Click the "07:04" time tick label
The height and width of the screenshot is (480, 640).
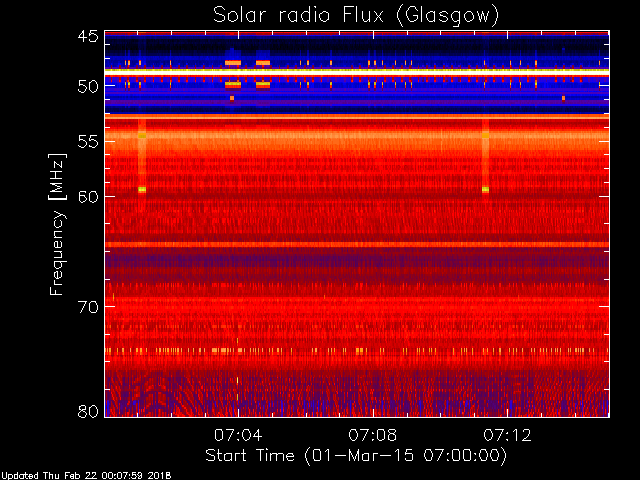(x=238, y=435)
